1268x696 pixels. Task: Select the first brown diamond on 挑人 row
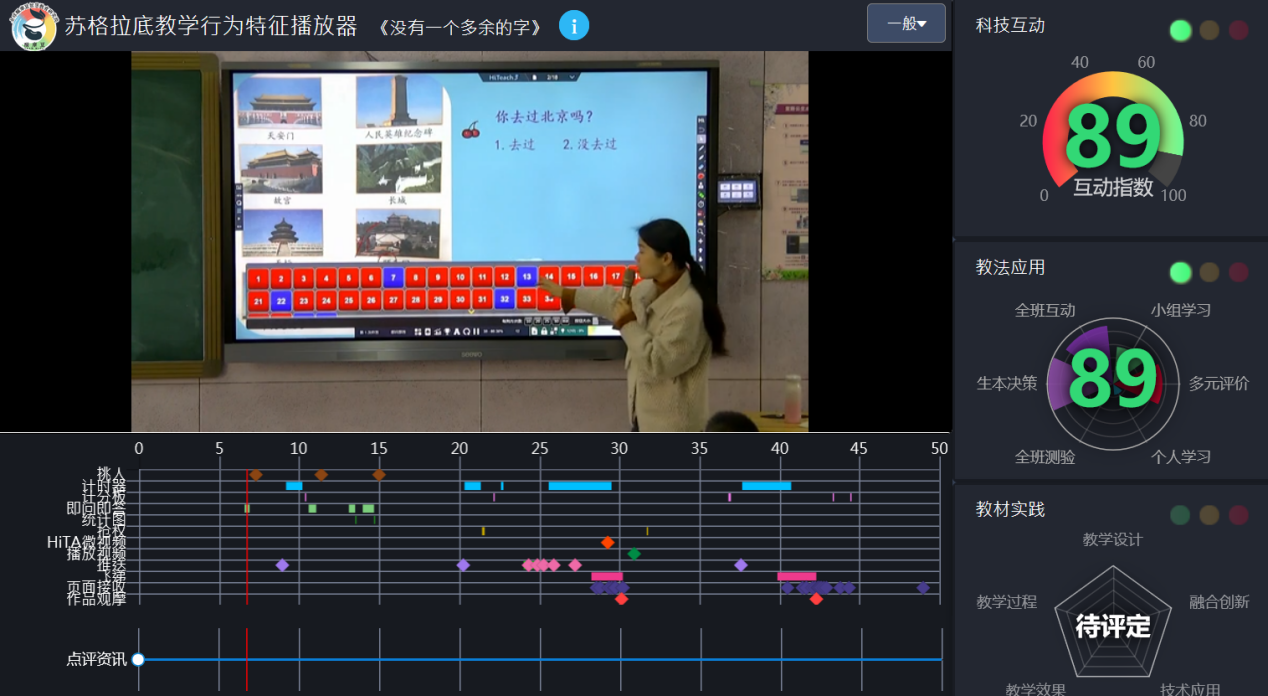(x=256, y=475)
